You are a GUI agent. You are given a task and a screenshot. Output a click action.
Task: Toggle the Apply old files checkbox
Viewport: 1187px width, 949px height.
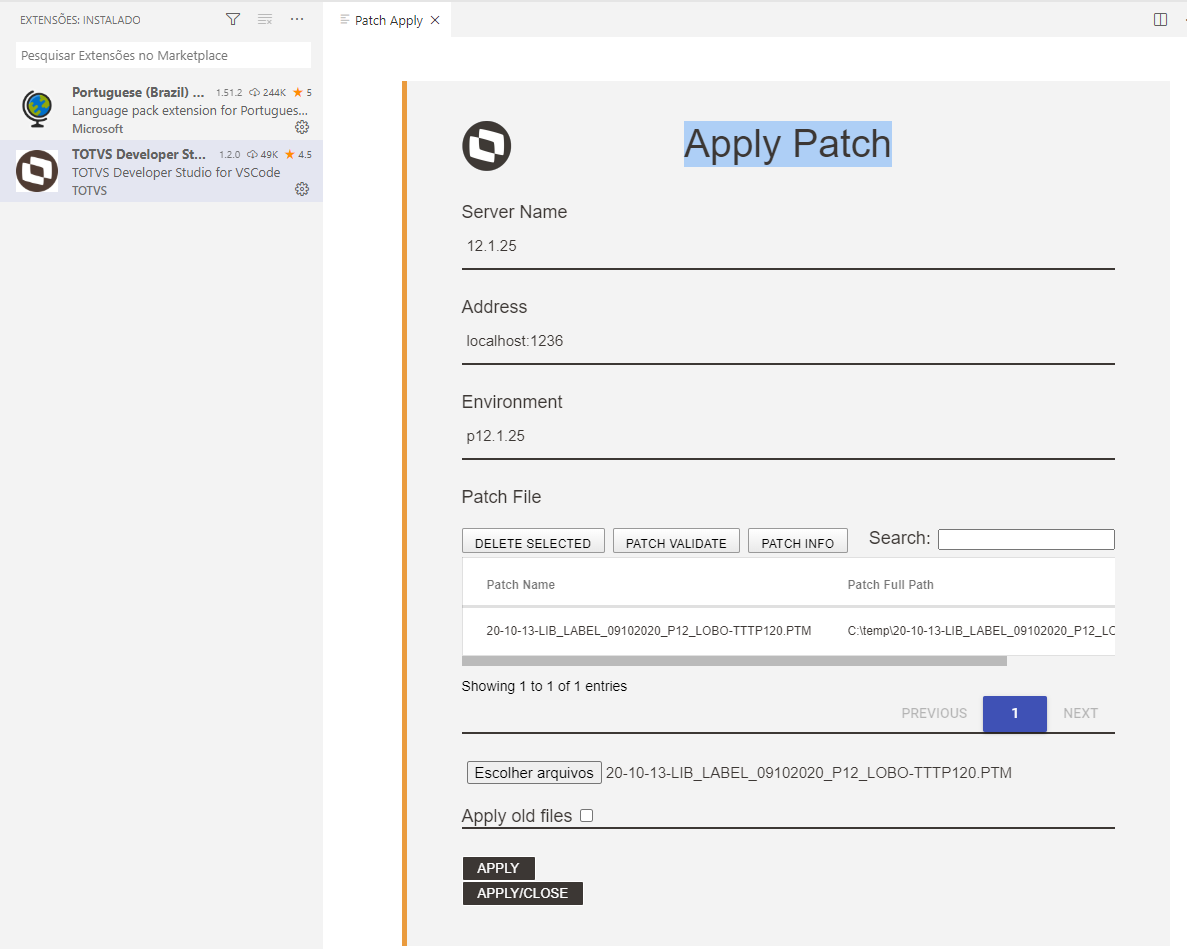pyautogui.click(x=587, y=816)
